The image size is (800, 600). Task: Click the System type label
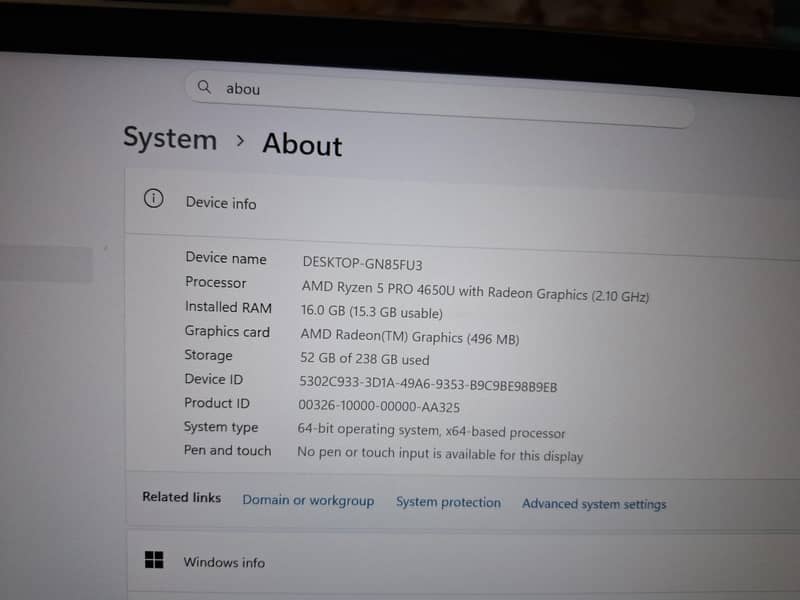pos(221,427)
